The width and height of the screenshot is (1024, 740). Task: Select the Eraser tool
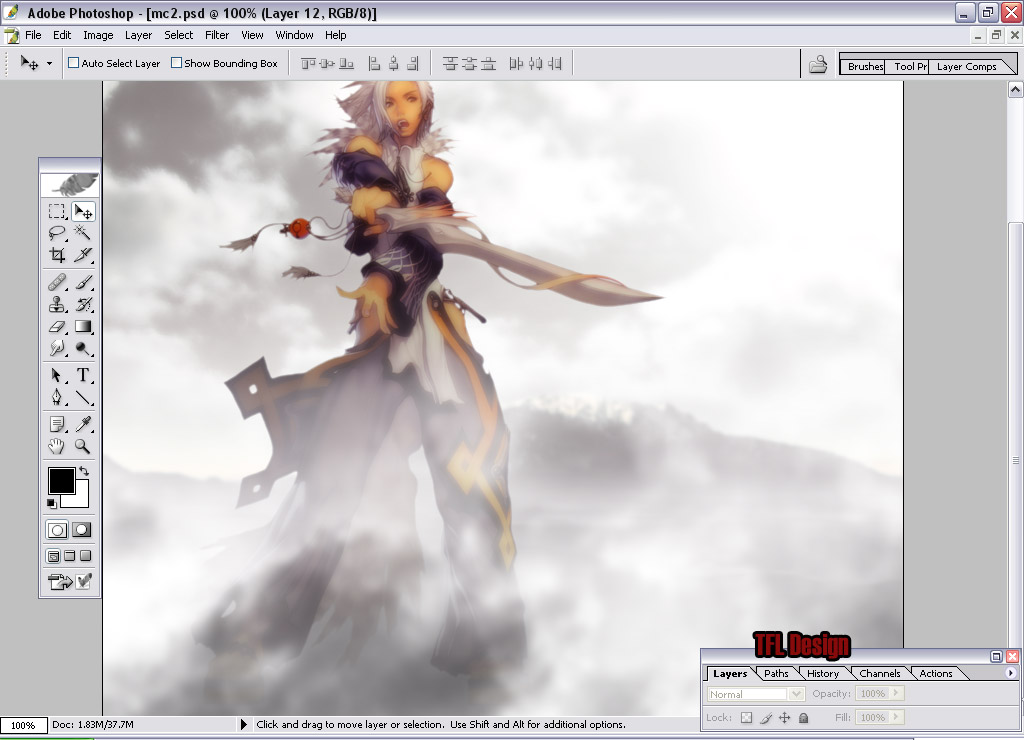click(57, 326)
